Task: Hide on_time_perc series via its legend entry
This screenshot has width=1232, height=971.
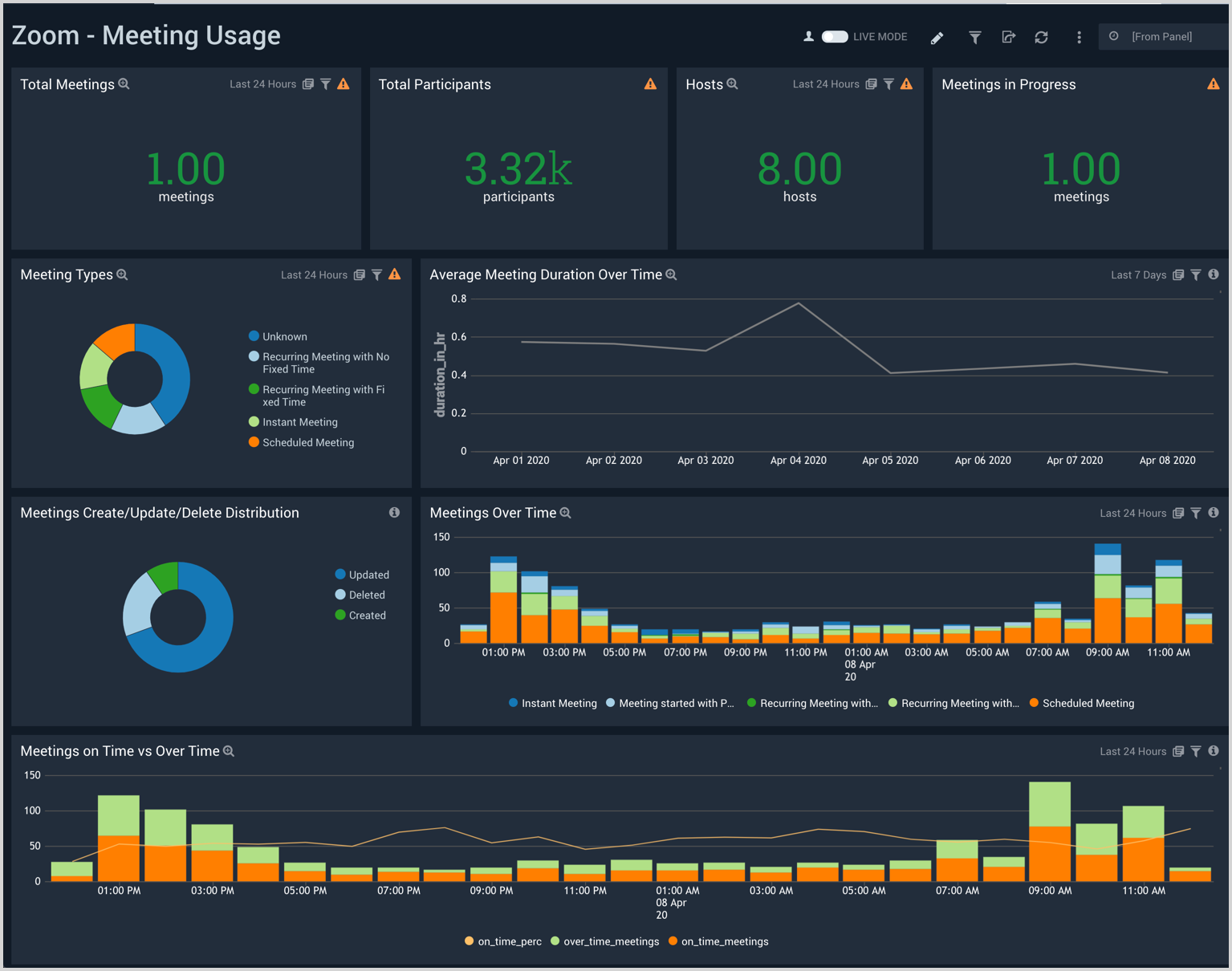Action: 510,941
